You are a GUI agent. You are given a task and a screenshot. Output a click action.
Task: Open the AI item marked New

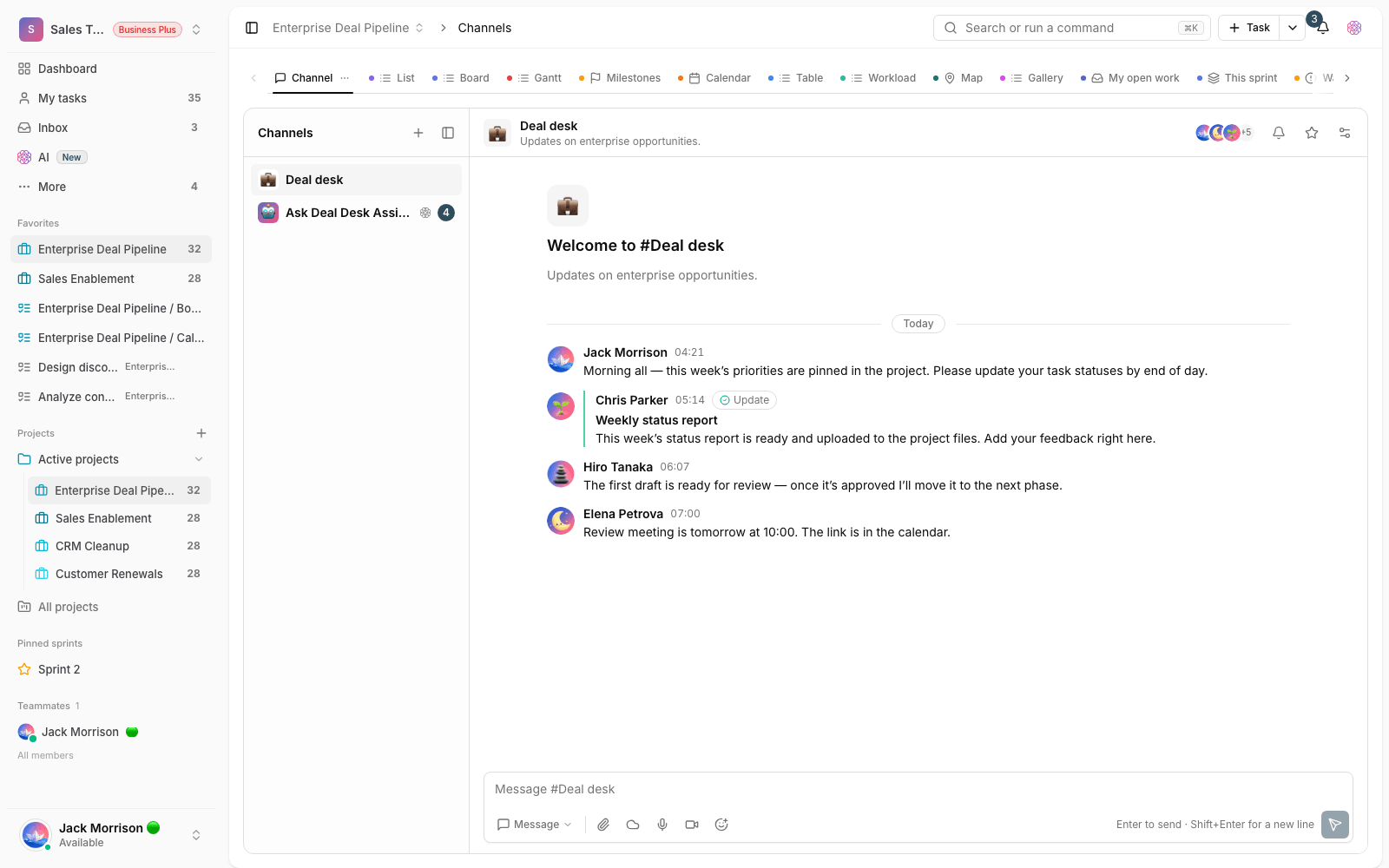[x=111, y=157]
